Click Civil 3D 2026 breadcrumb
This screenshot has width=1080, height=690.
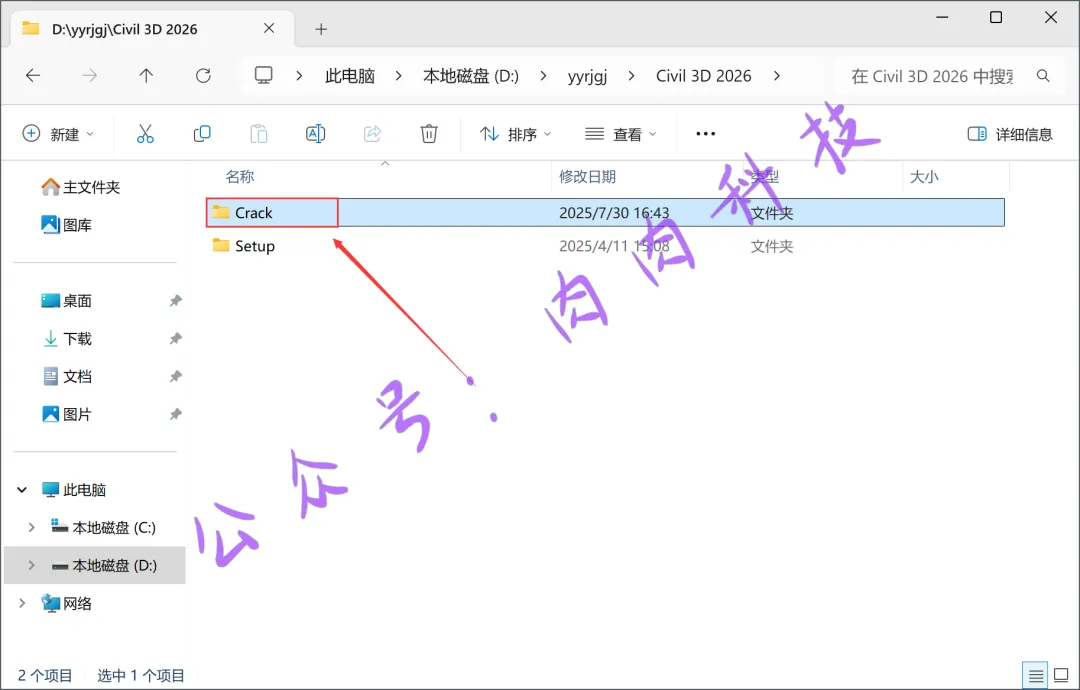703,76
